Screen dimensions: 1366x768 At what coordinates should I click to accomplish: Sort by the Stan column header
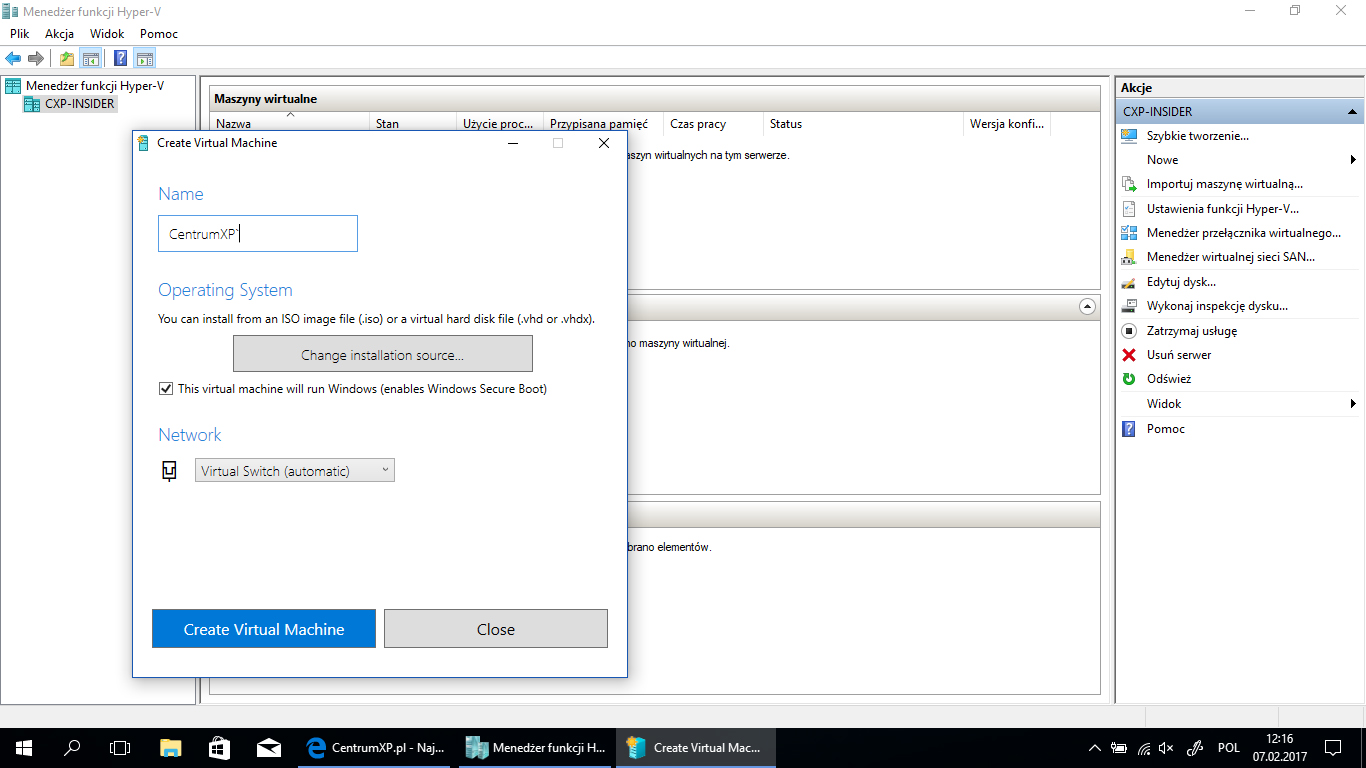413,124
